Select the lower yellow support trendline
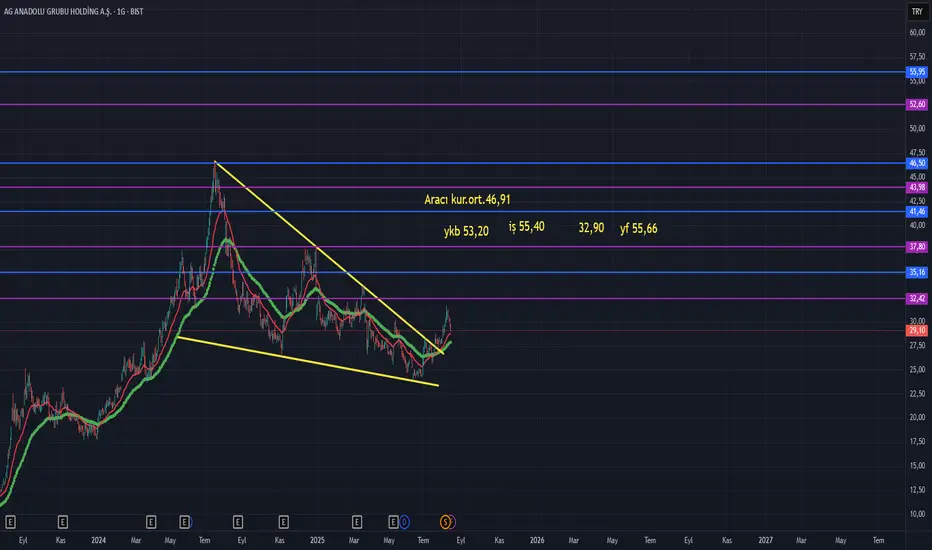The height and width of the screenshot is (550, 932). tap(308, 362)
